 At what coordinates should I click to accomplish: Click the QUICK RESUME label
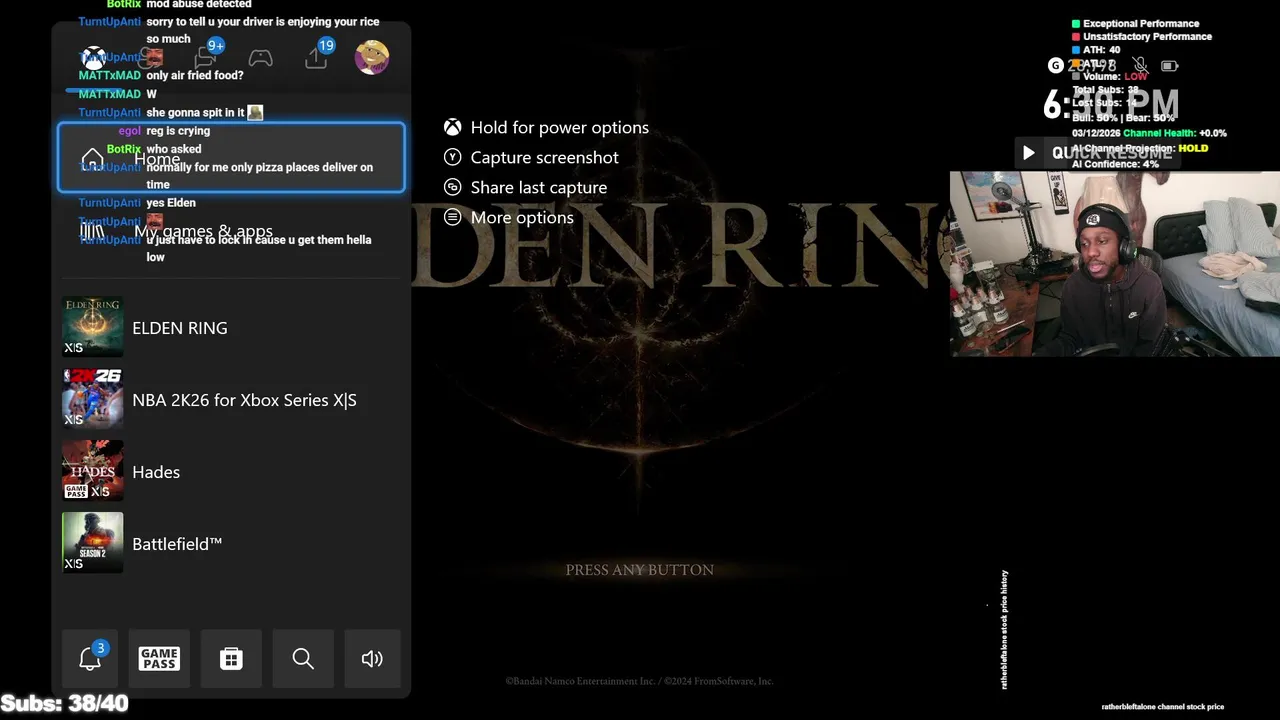coord(1112,153)
